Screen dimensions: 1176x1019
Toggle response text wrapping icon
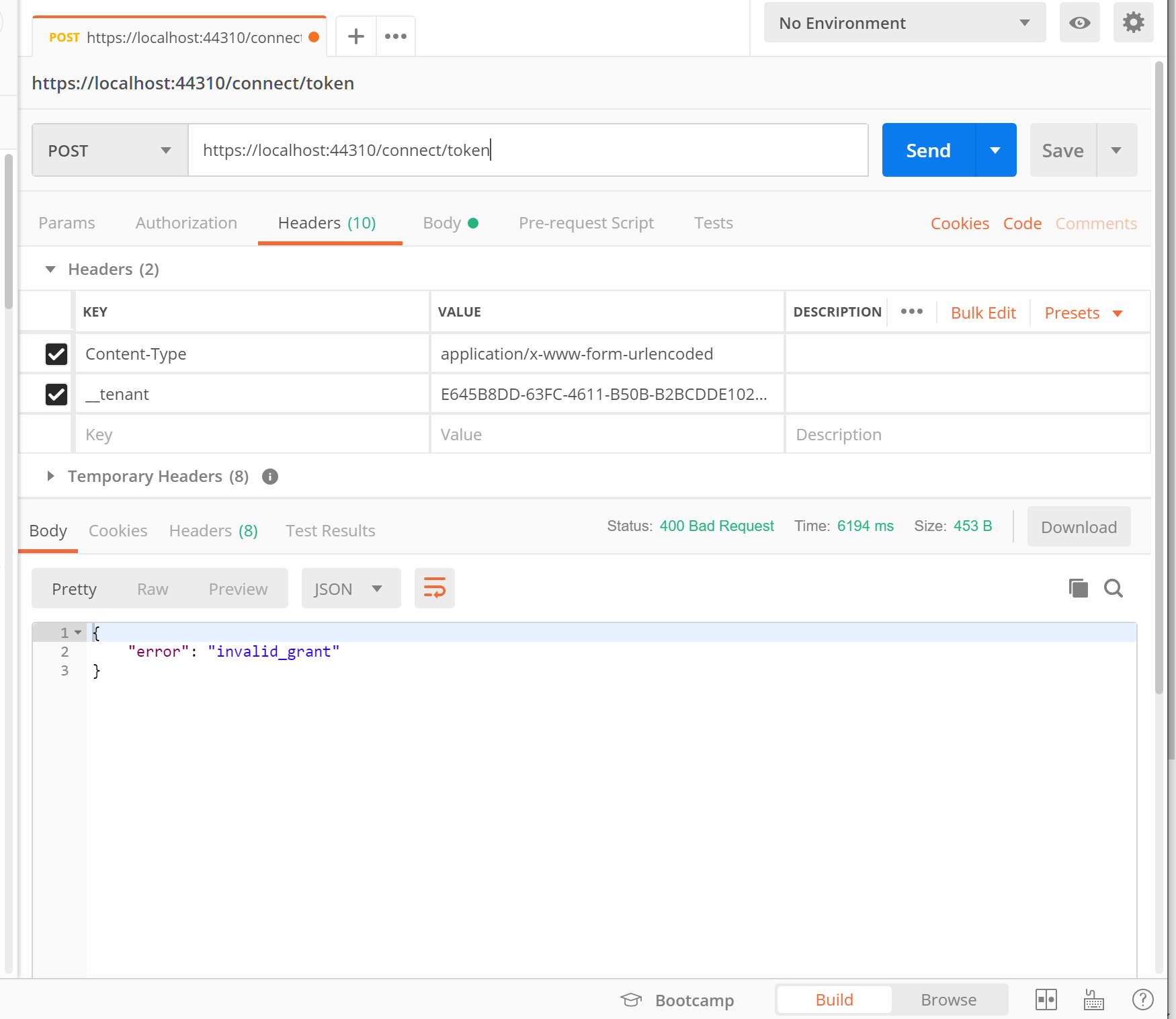(x=434, y=587)
